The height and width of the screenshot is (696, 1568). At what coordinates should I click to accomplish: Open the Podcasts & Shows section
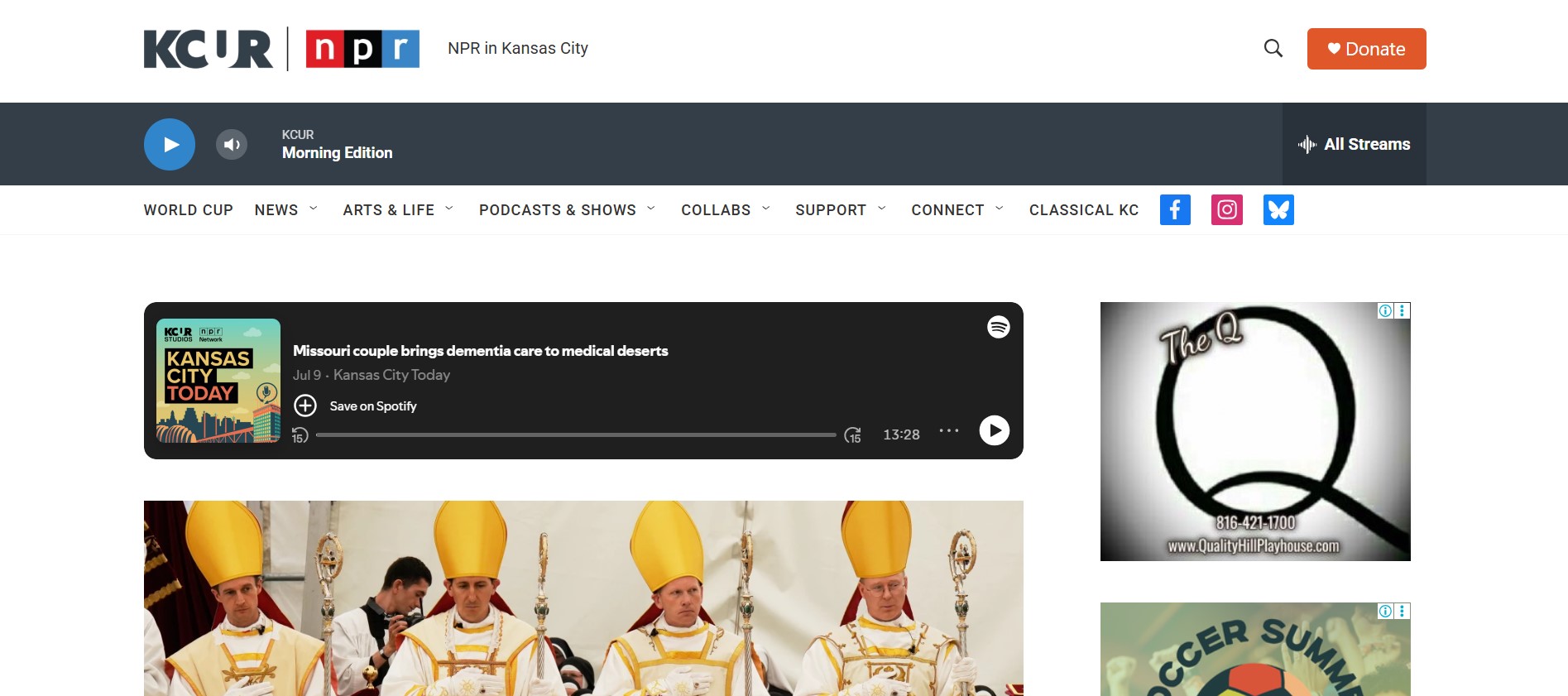[558, 210]
